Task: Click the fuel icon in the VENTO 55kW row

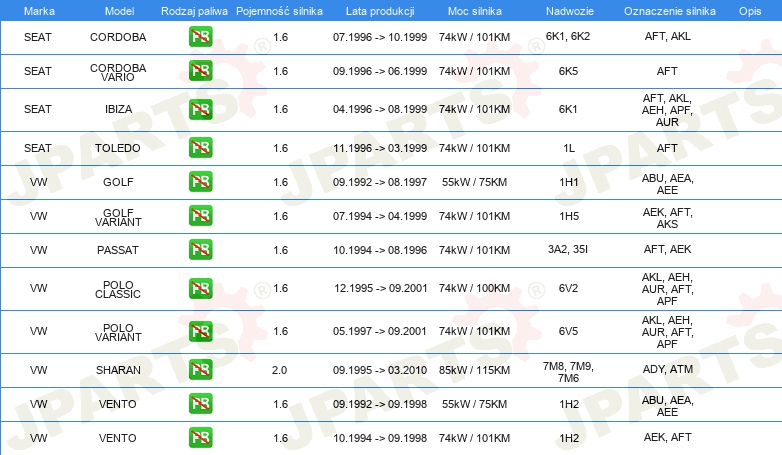Action: 200,404
